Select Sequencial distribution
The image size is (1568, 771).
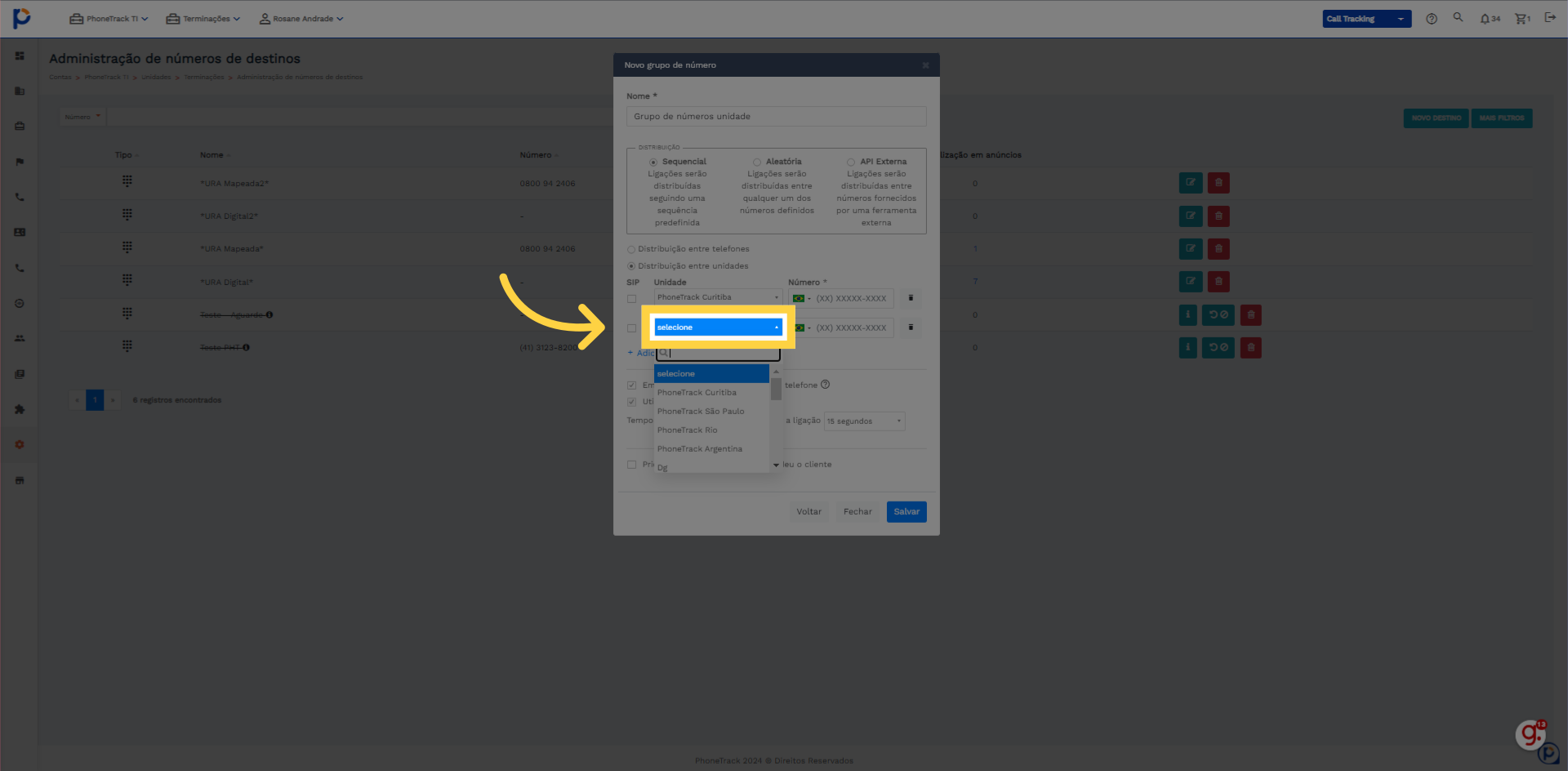tap(653, 162)
